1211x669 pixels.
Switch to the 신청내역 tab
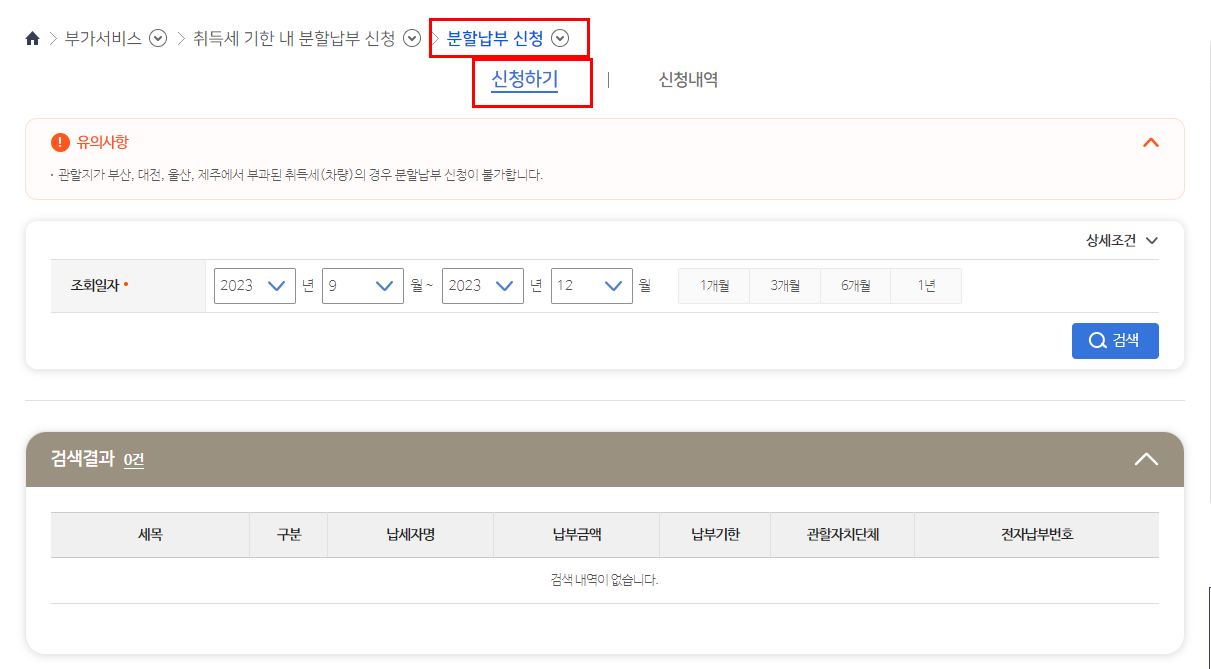pos(686,79)
